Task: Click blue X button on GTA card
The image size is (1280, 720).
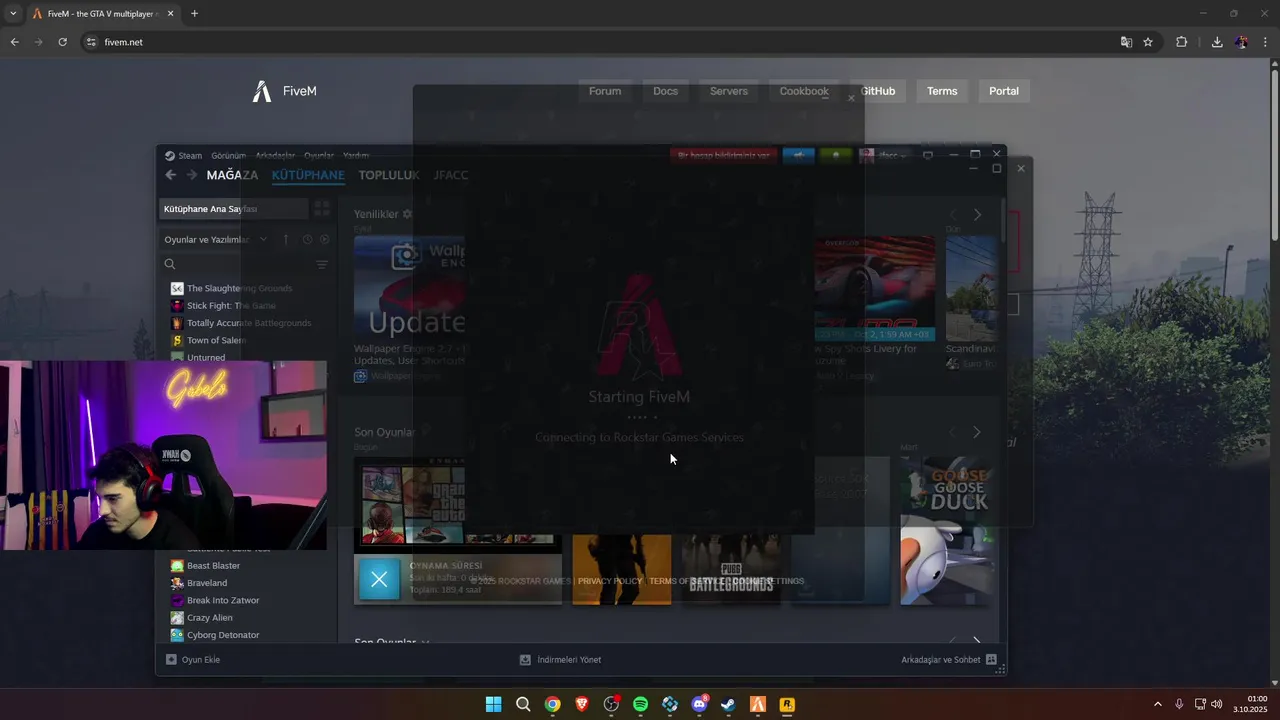Action: click(379, 580)
